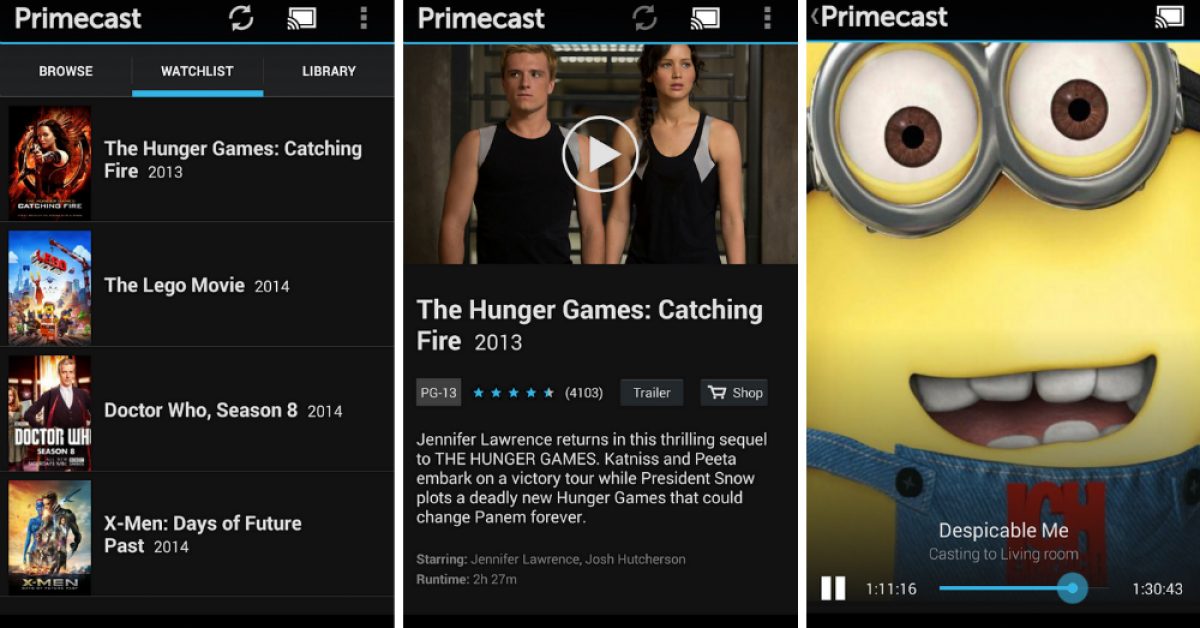Screen dimensions: 1200x628
Task: Select the Watchlist tab
Action: pos(197,71)
